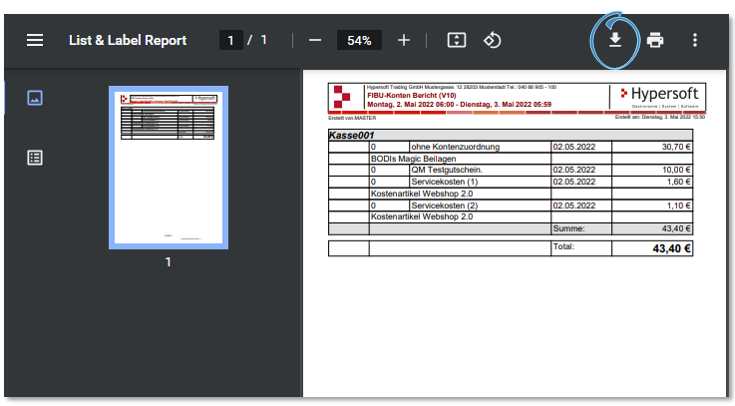Click the current page number field
Screen dimensions: 735x406
[231, 40]
